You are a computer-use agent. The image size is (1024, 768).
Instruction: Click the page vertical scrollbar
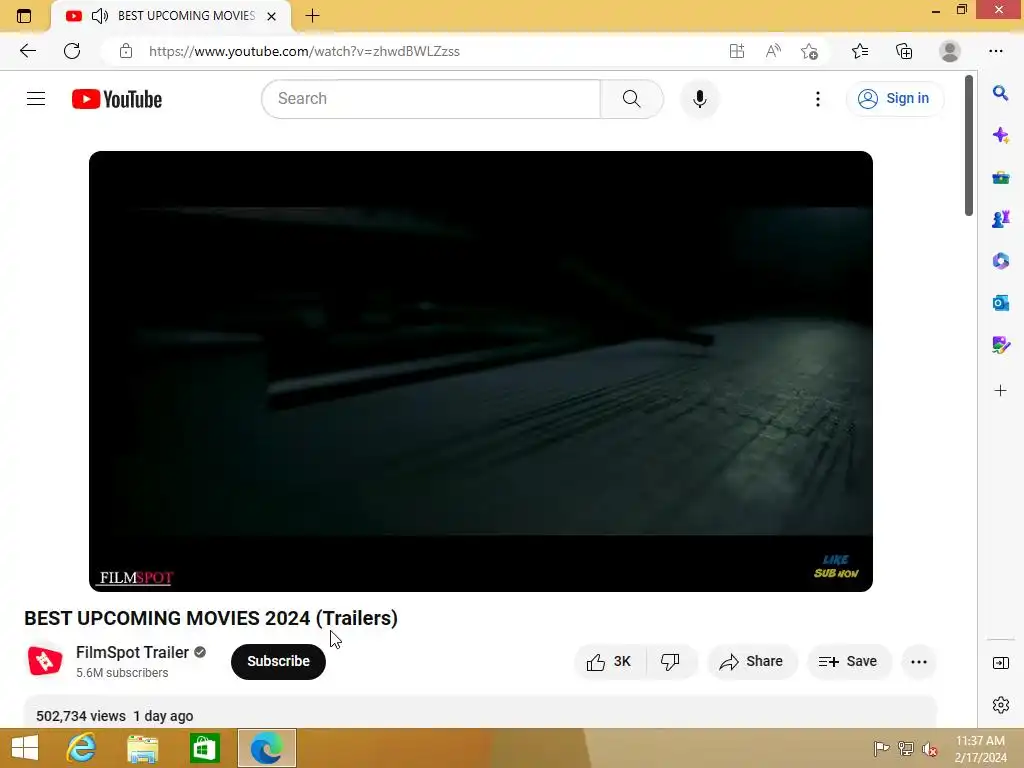tap(969, 145)
